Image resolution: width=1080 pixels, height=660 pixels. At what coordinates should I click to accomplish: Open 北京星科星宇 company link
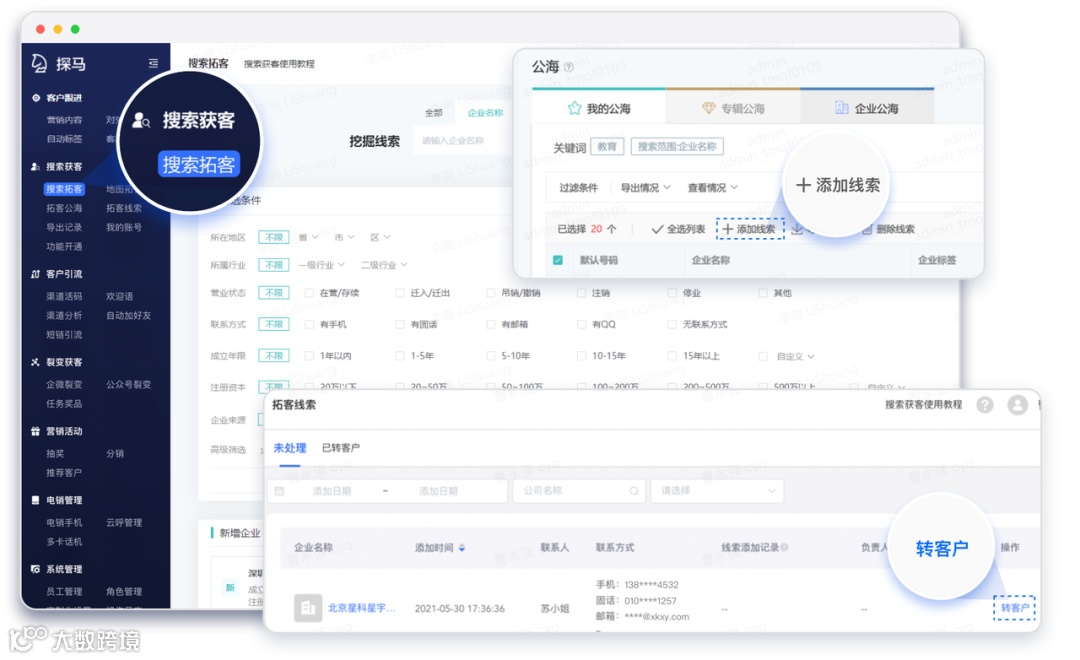click(x=362, y=608)
